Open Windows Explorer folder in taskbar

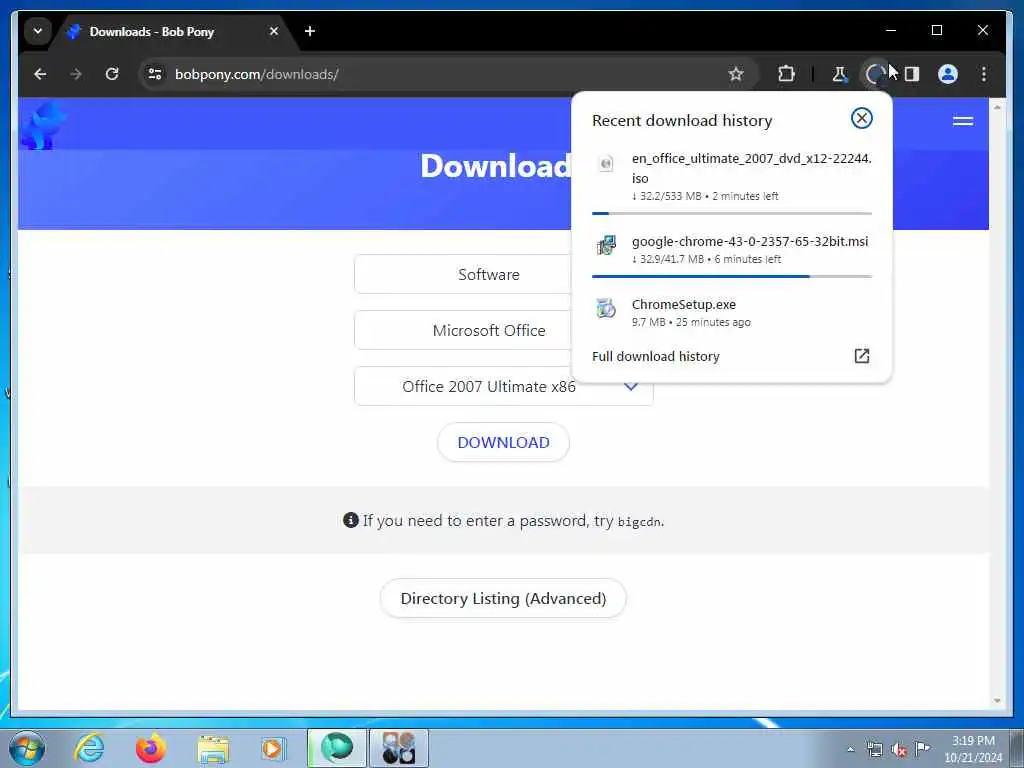coord(213,750)
